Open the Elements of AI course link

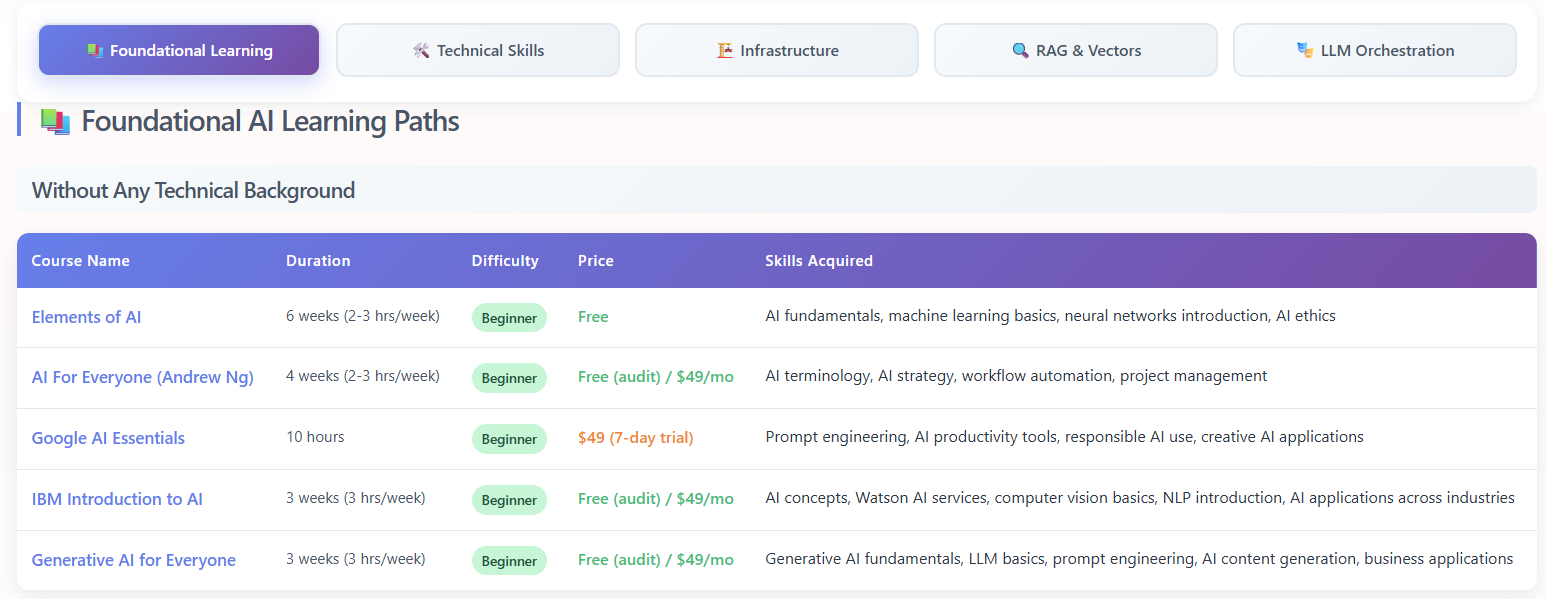coord(86,317)
